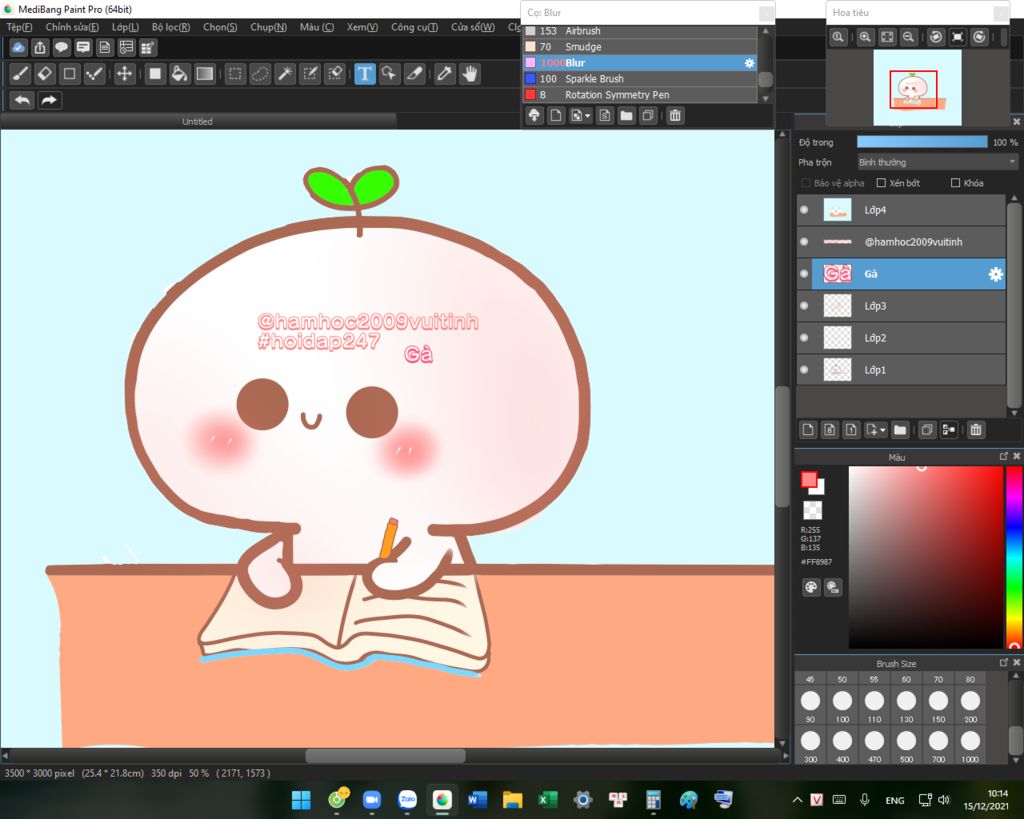Open the cloud save icon
Viewport: 1024px width, 819px height.
pyautogui.click(x=18, y=47)
